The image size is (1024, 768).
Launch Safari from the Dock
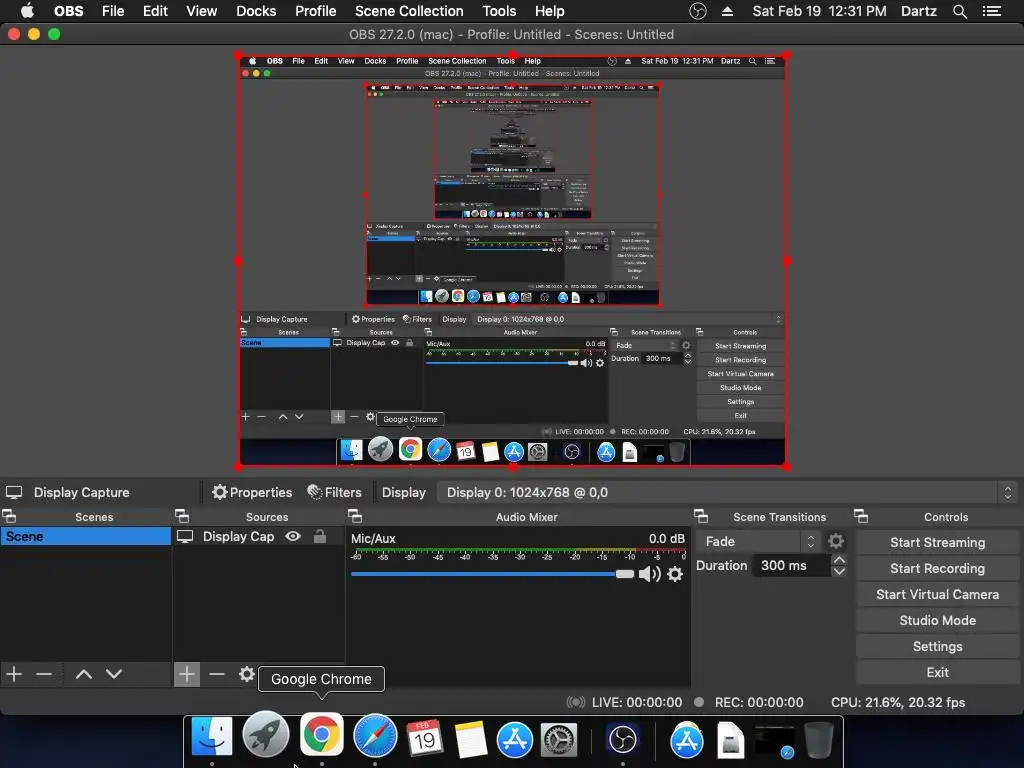(x=375, y=737)
